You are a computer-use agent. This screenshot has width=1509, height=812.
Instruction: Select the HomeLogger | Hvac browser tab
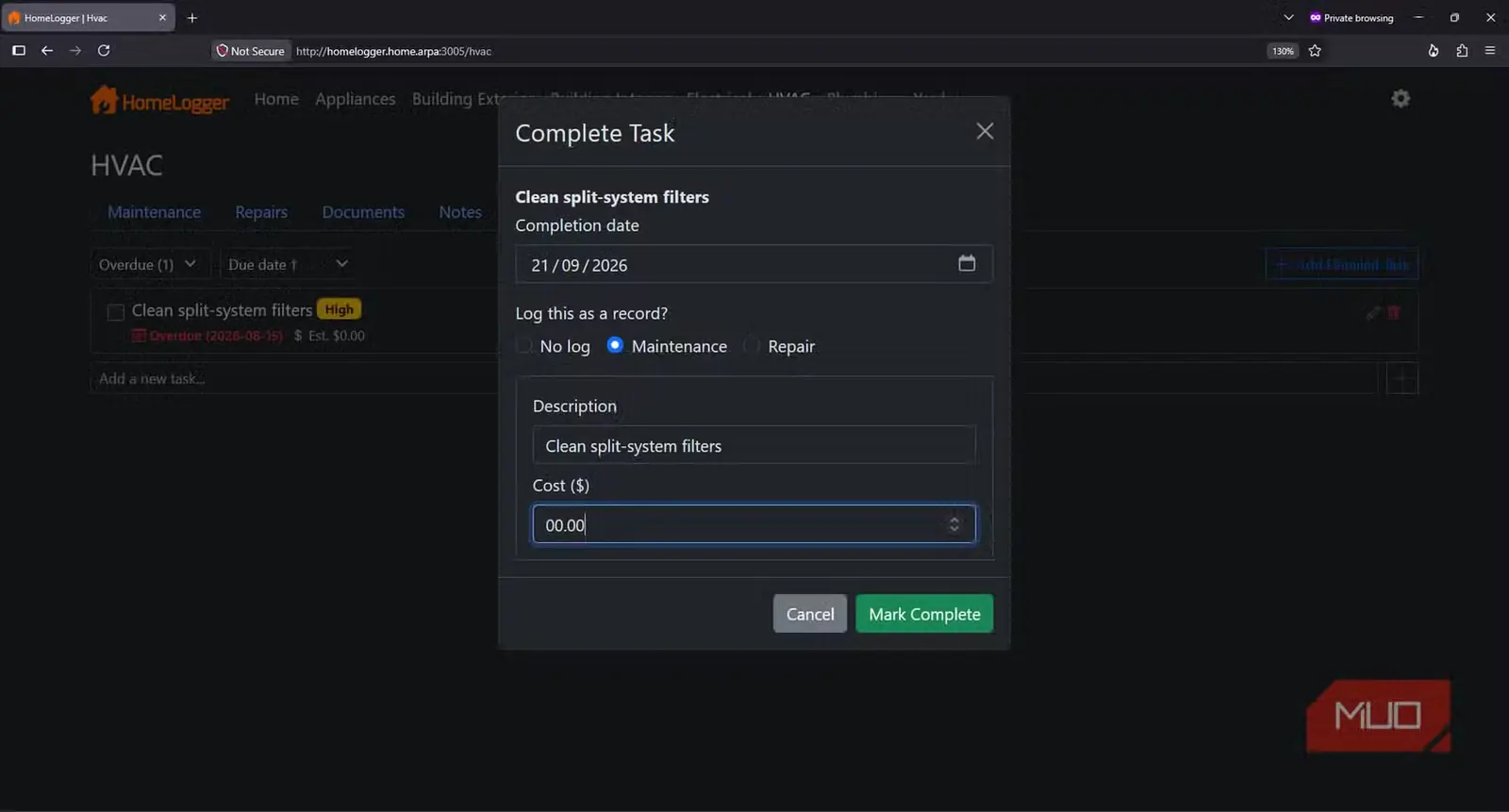coord(88,17)
